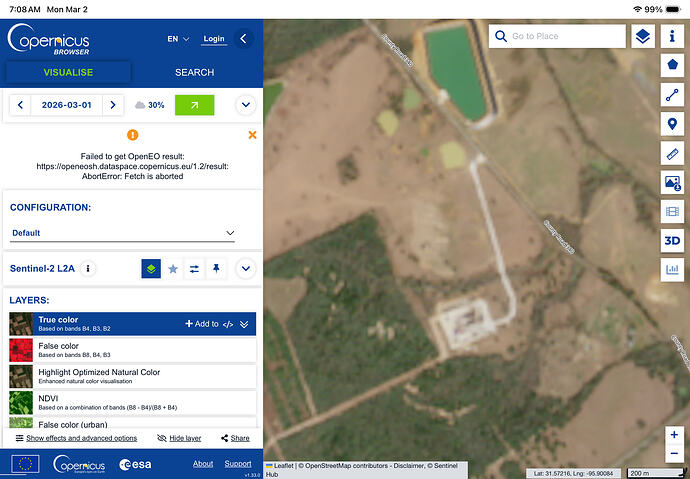Open the Default configuration dropdown
Screen dimensions: 690x479
122,233
